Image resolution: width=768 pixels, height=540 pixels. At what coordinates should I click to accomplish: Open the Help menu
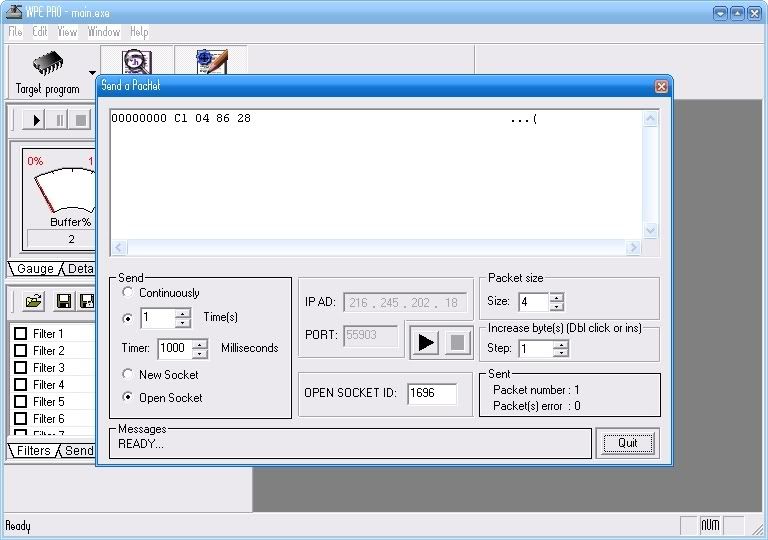(139, 32)
